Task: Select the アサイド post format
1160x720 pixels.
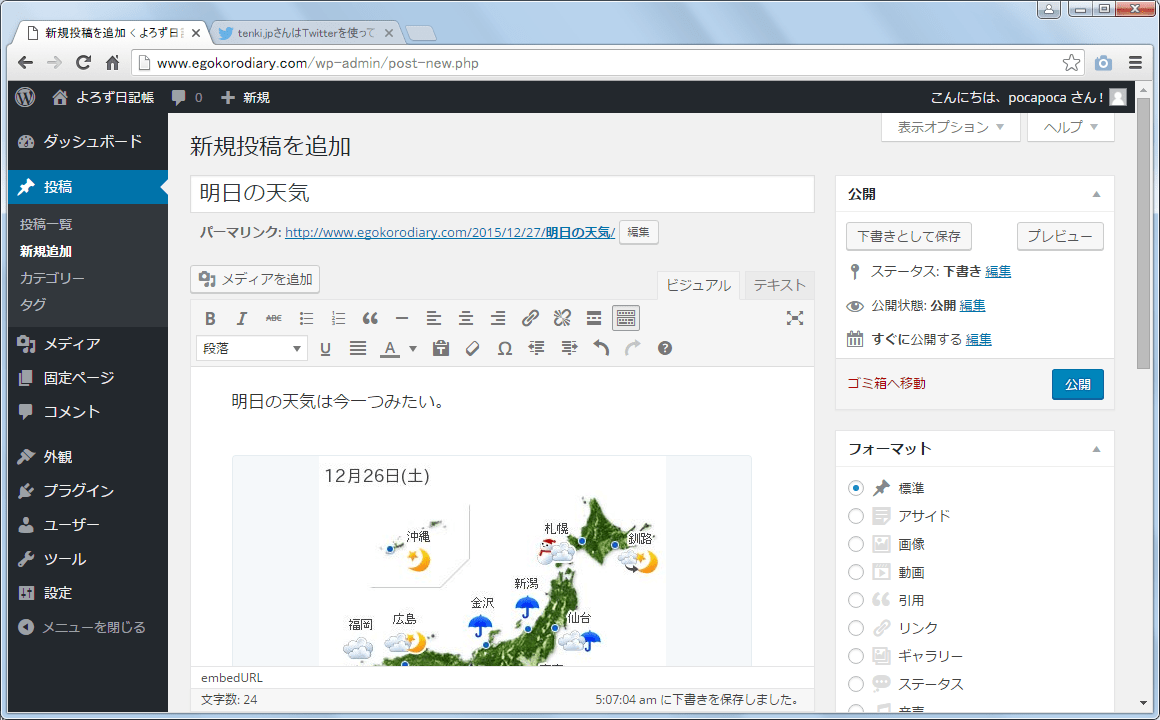Action: point(856,516)
